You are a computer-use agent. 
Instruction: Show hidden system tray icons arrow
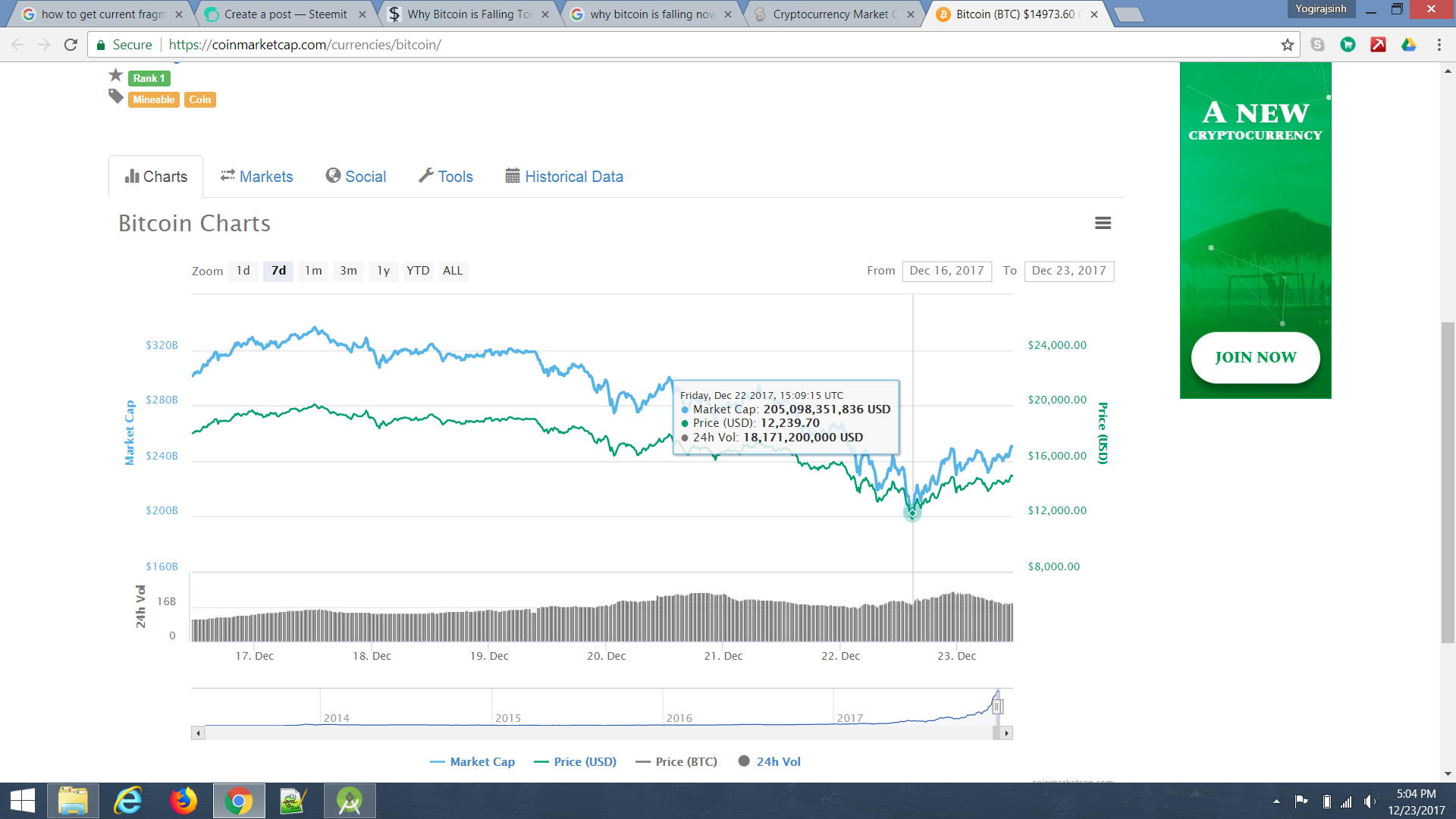(x=1276, y=801)
